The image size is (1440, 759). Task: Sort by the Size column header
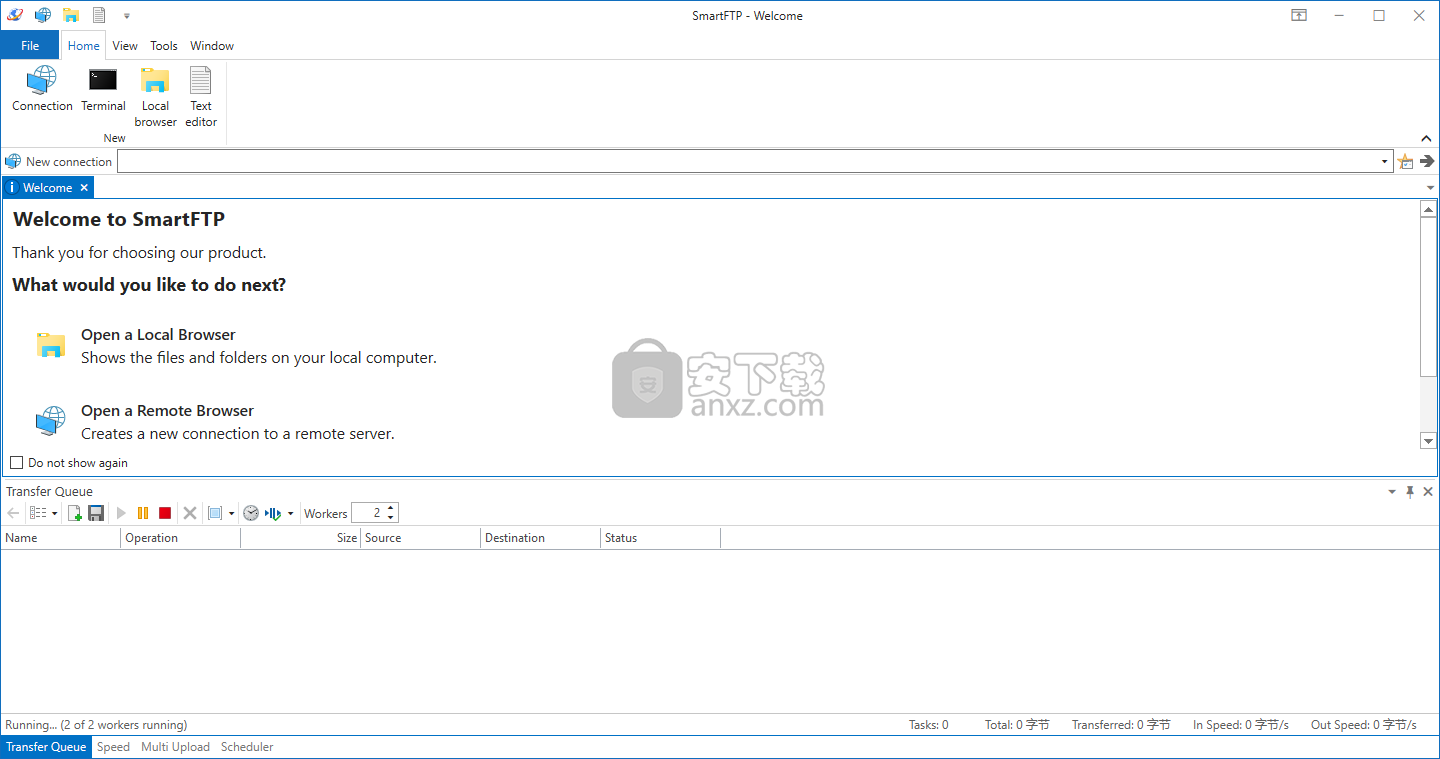pyautogui.click(x=300, y=537)
